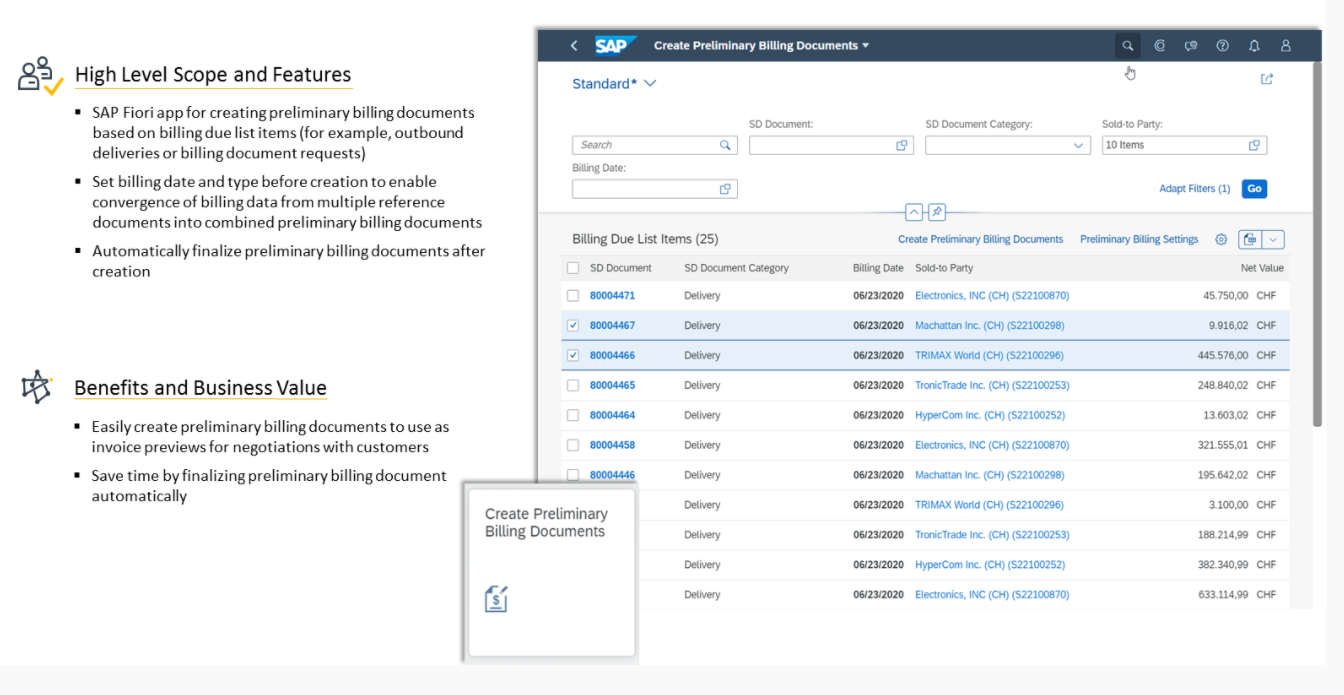Viewport: 1344px width, 695px height.
Task: Expand the Standard view variant dropdown
Action: click(650, 84)
